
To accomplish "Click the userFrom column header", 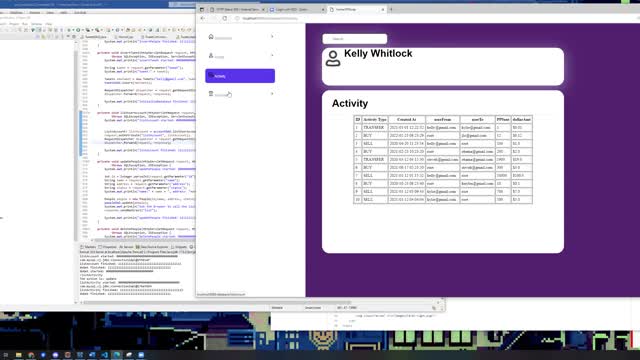I will pyautogui.click(x=442, y=120).
